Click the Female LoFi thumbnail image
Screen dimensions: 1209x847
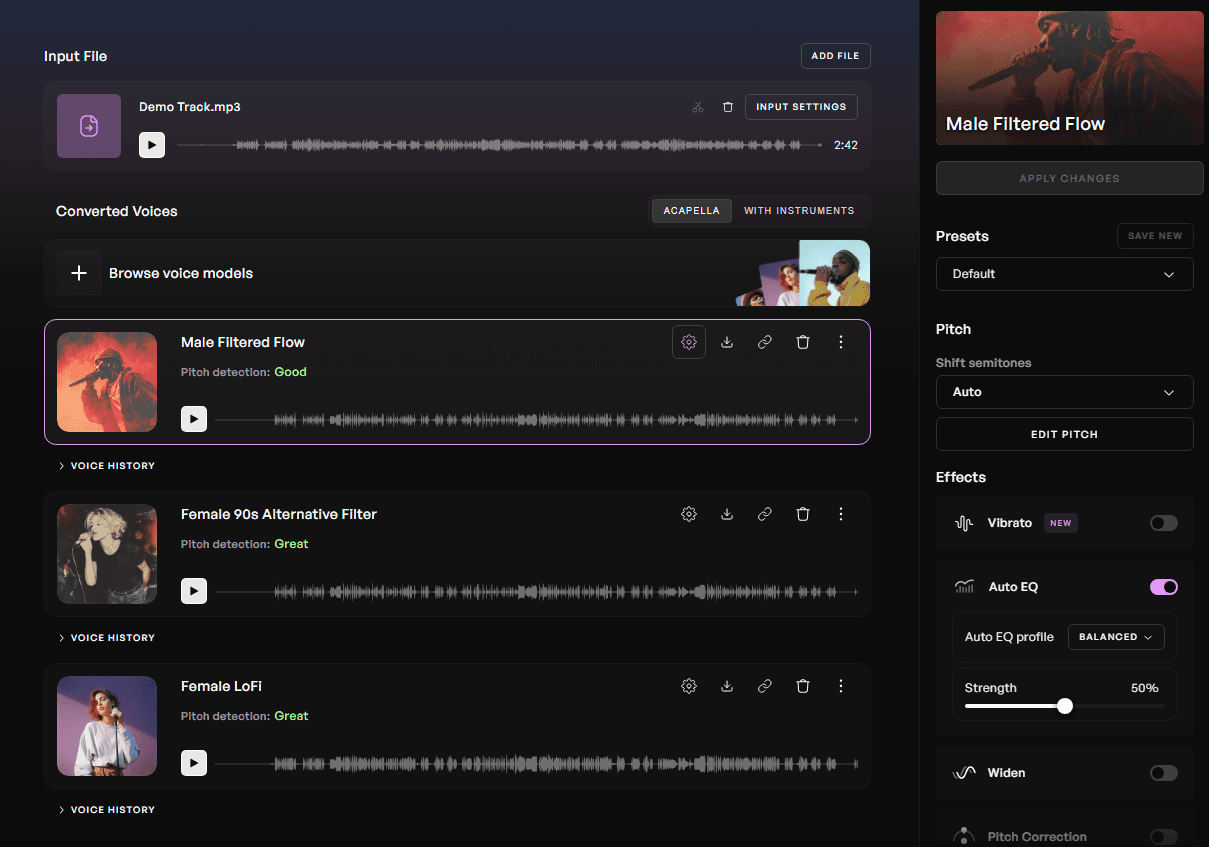(107, 726)
